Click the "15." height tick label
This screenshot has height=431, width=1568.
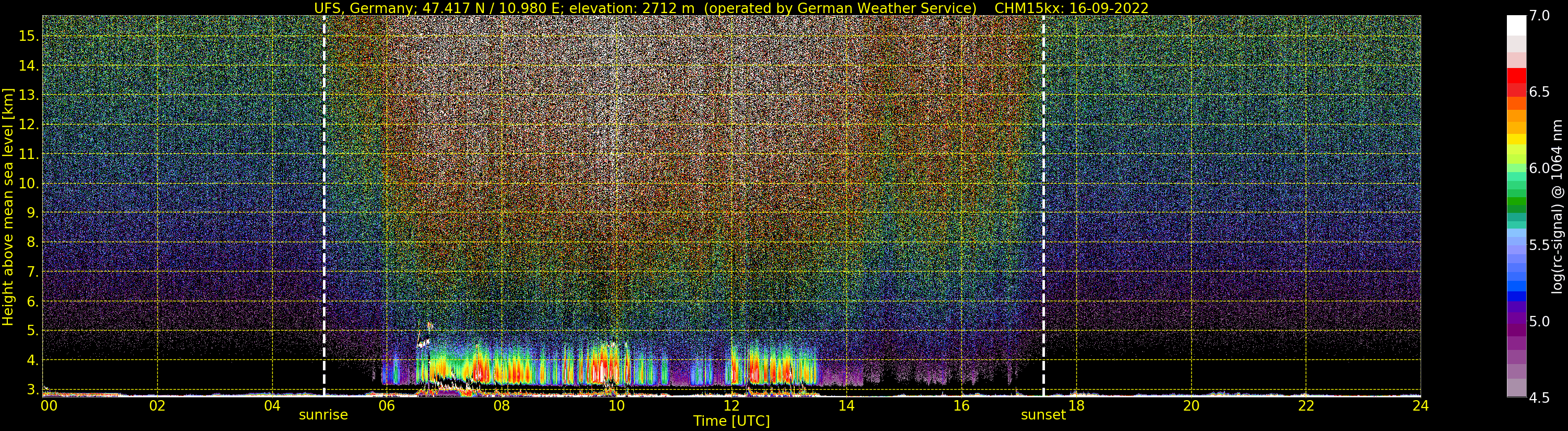pyautogui.click(x=29, y=36)
